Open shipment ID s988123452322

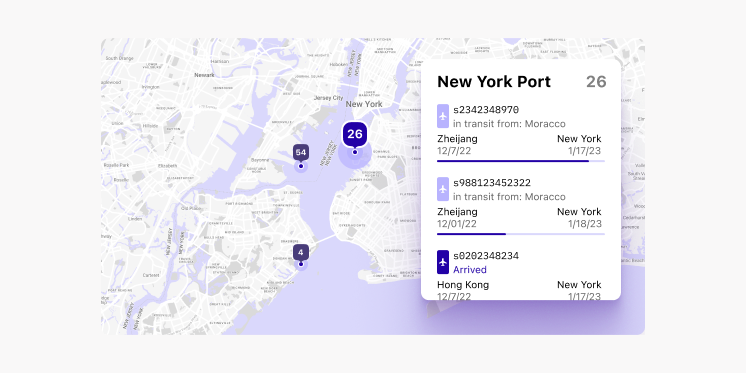tap(492, 183)
